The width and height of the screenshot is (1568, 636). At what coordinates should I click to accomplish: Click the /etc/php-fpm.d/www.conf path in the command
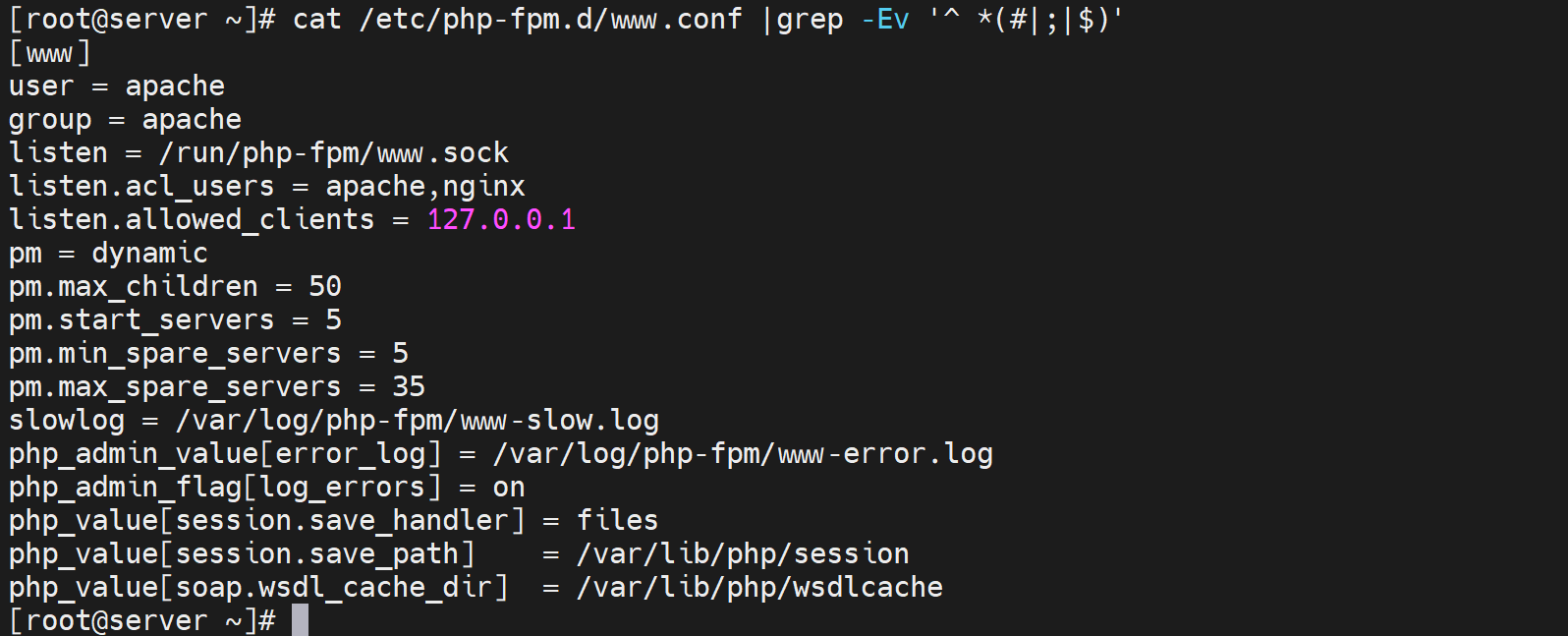pos(550,20)
